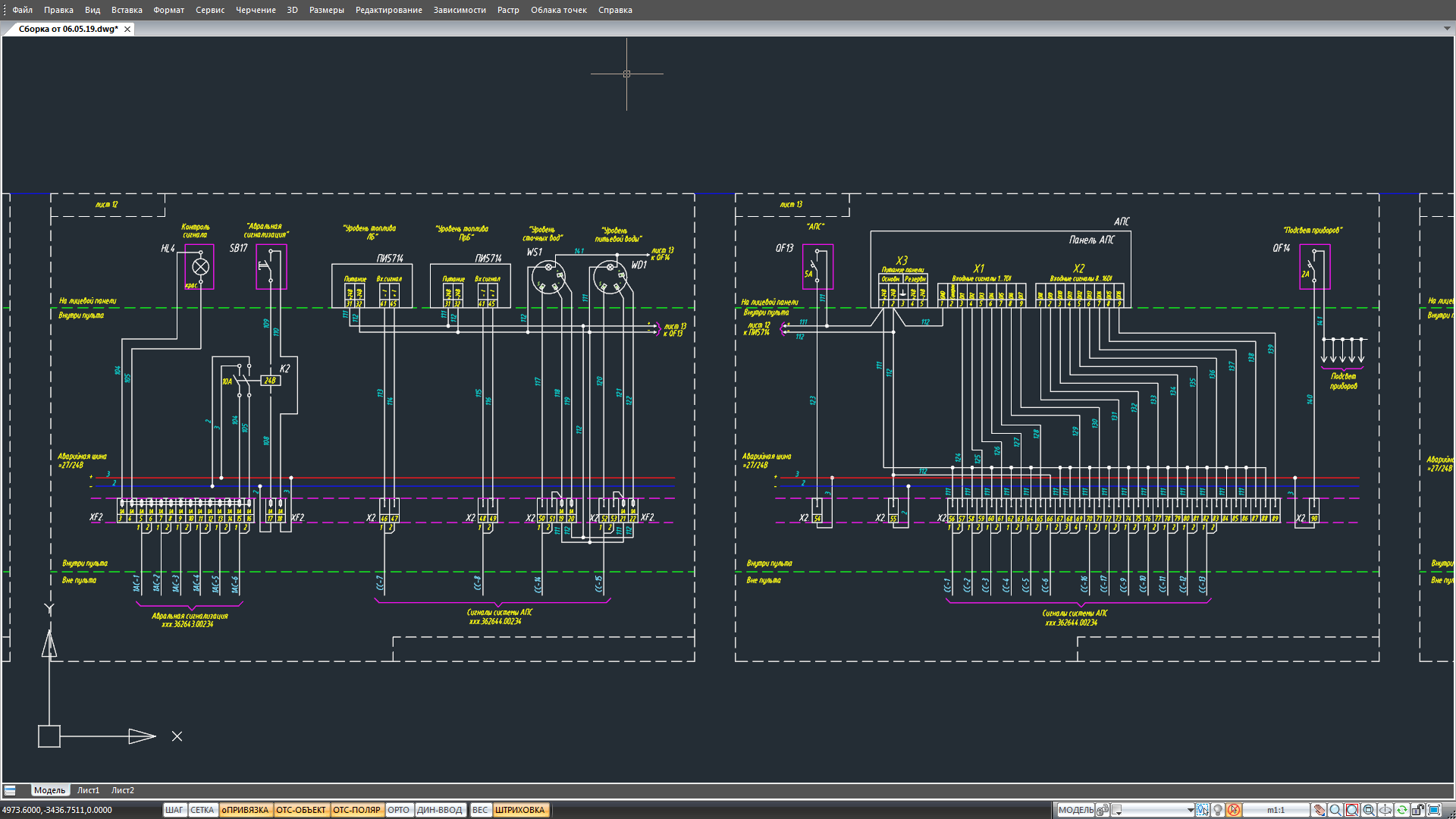
Task: Disable ОТС-ПОЛЯР polar tracking
Action: 357,810
